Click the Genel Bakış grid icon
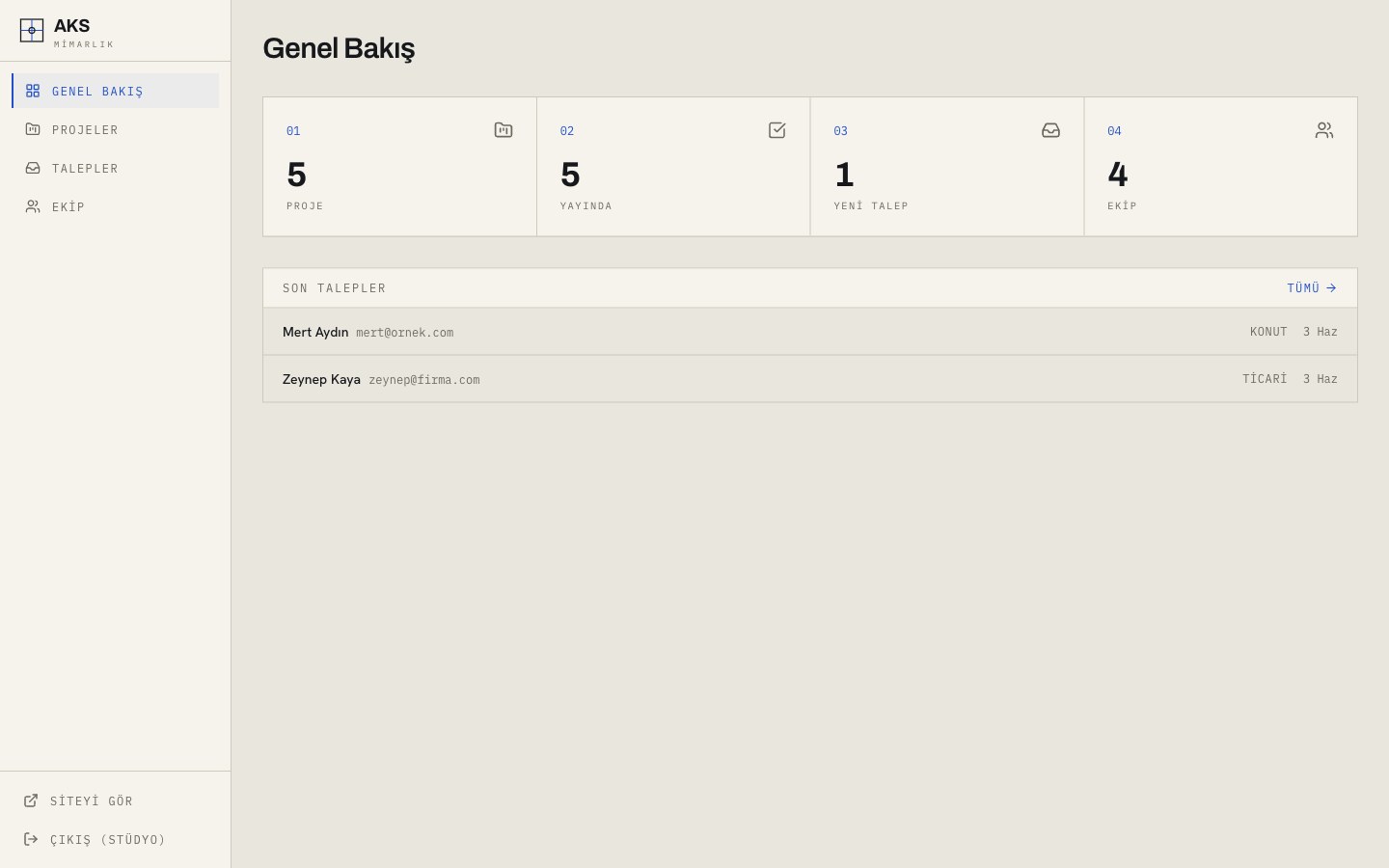1389x868 pixels. point(33,91)
